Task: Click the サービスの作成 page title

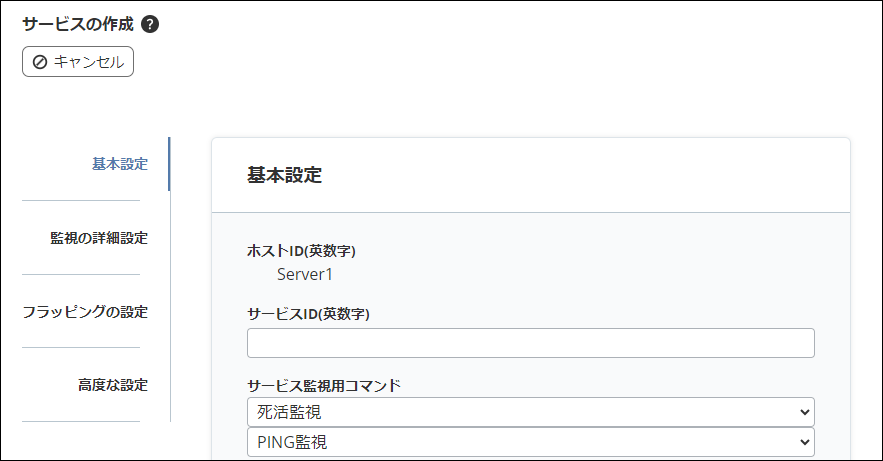Action: pyautogui.click(x=77, y=25)
